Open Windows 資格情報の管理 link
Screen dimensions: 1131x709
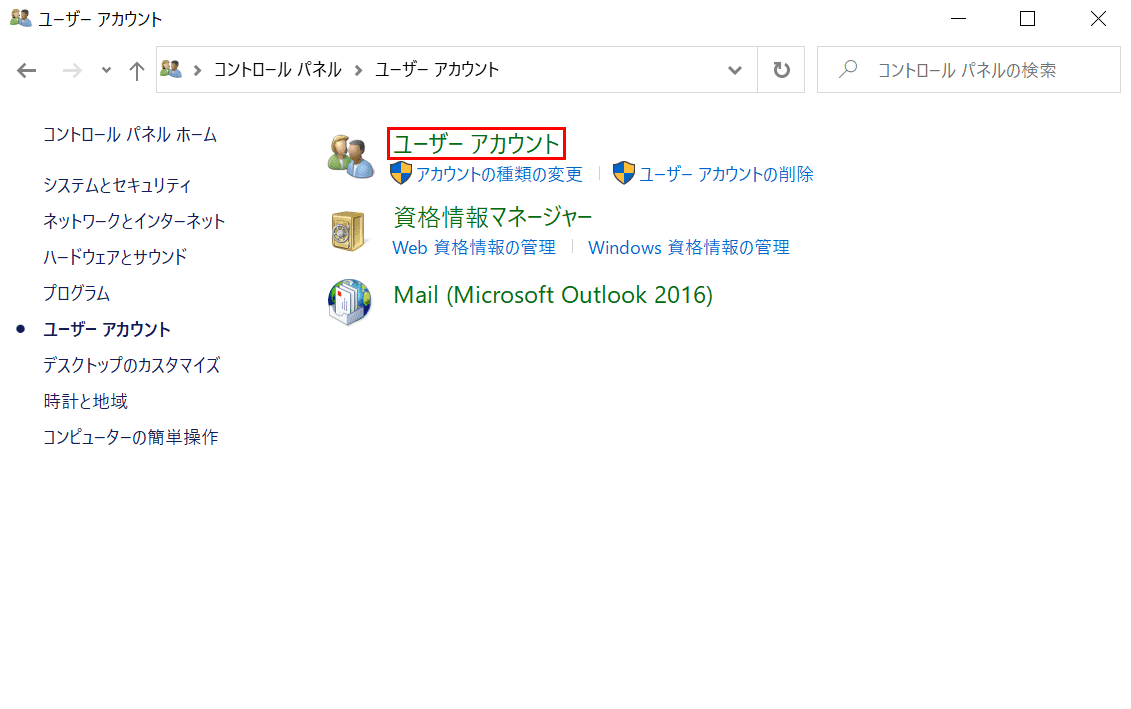[689, 247]
